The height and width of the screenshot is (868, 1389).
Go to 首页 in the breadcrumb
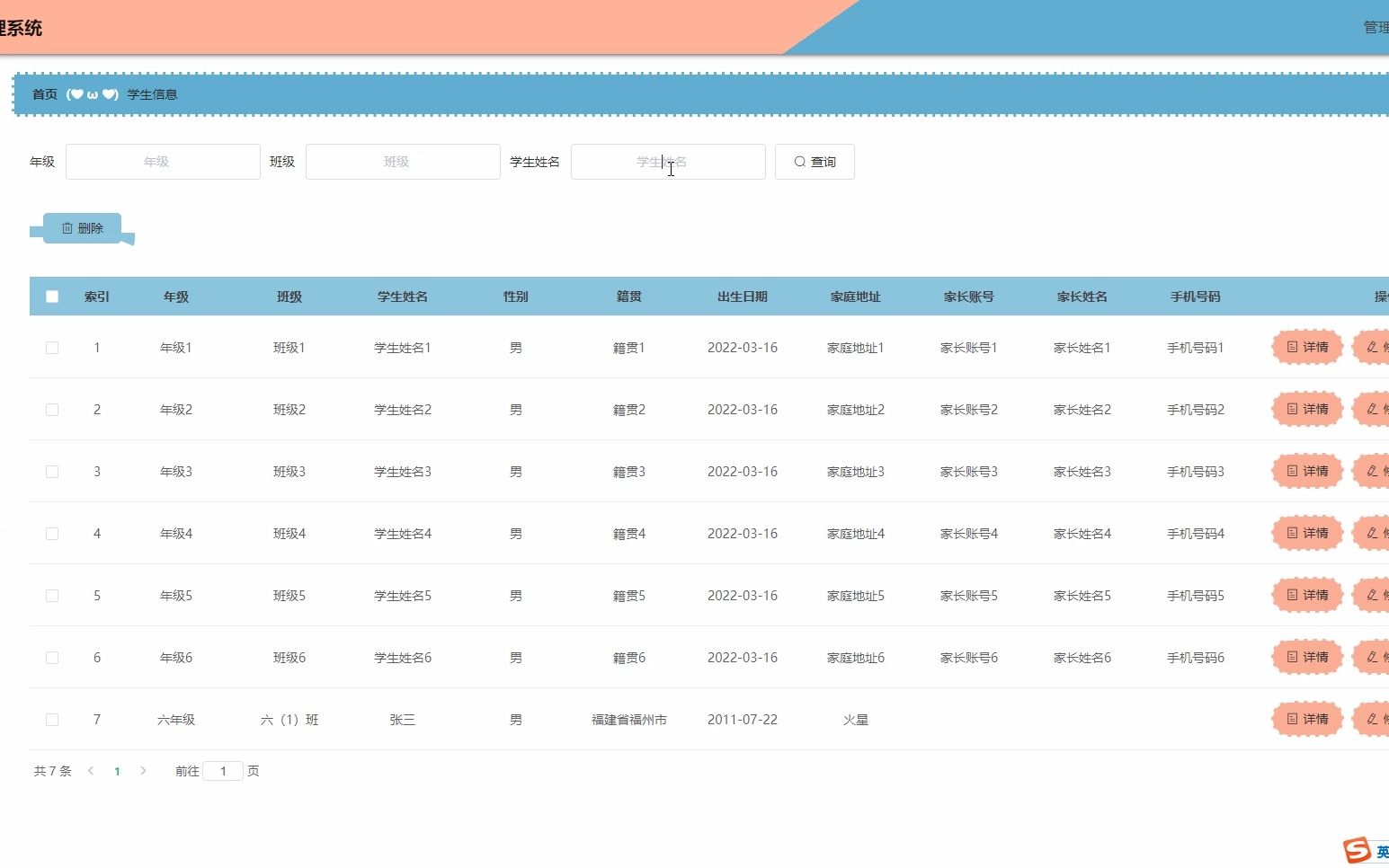(45, 94)
